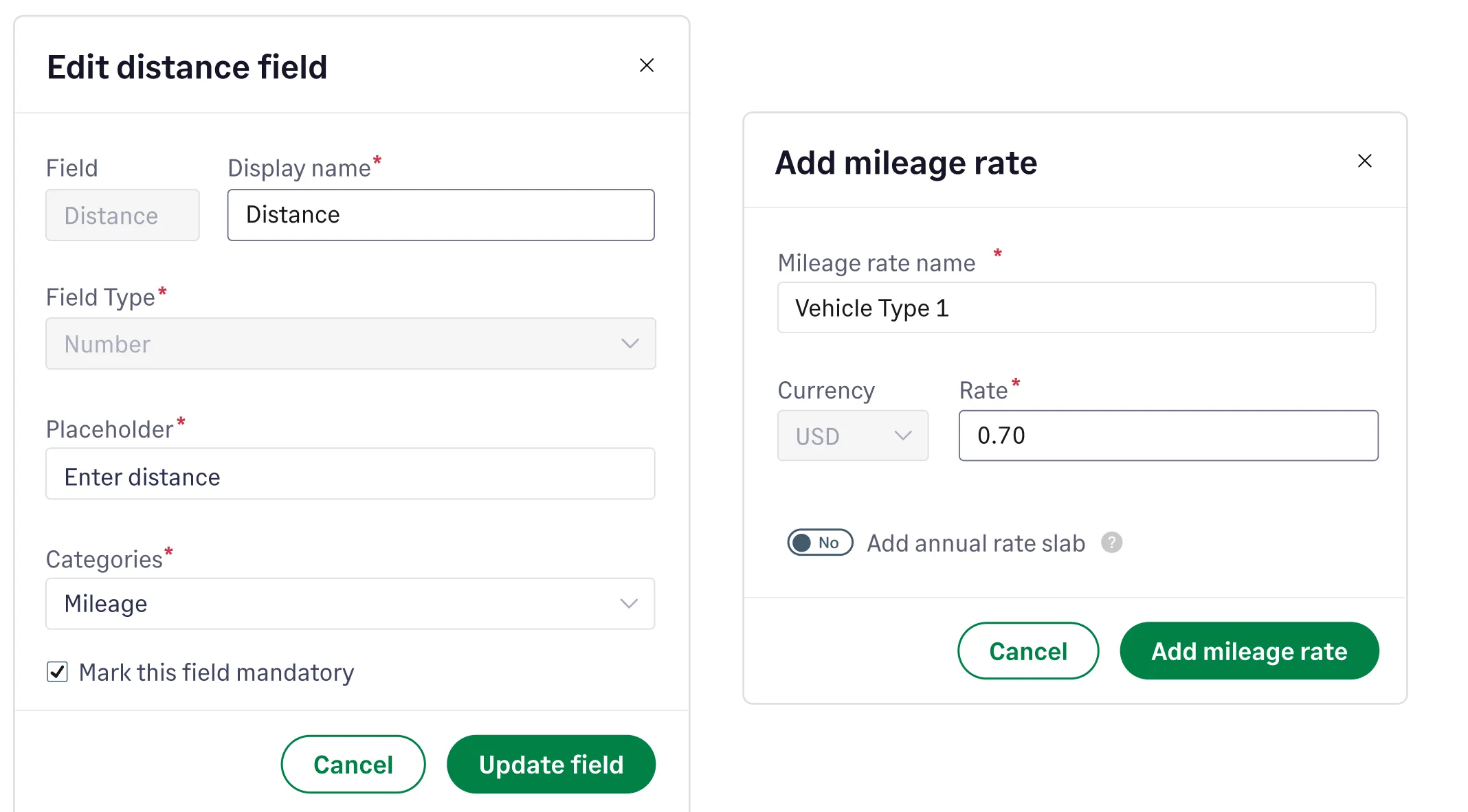The height and width of the screenshot is (812, 1468).
Task: Click the Rate input containing 0.70
Action: 1167,435
